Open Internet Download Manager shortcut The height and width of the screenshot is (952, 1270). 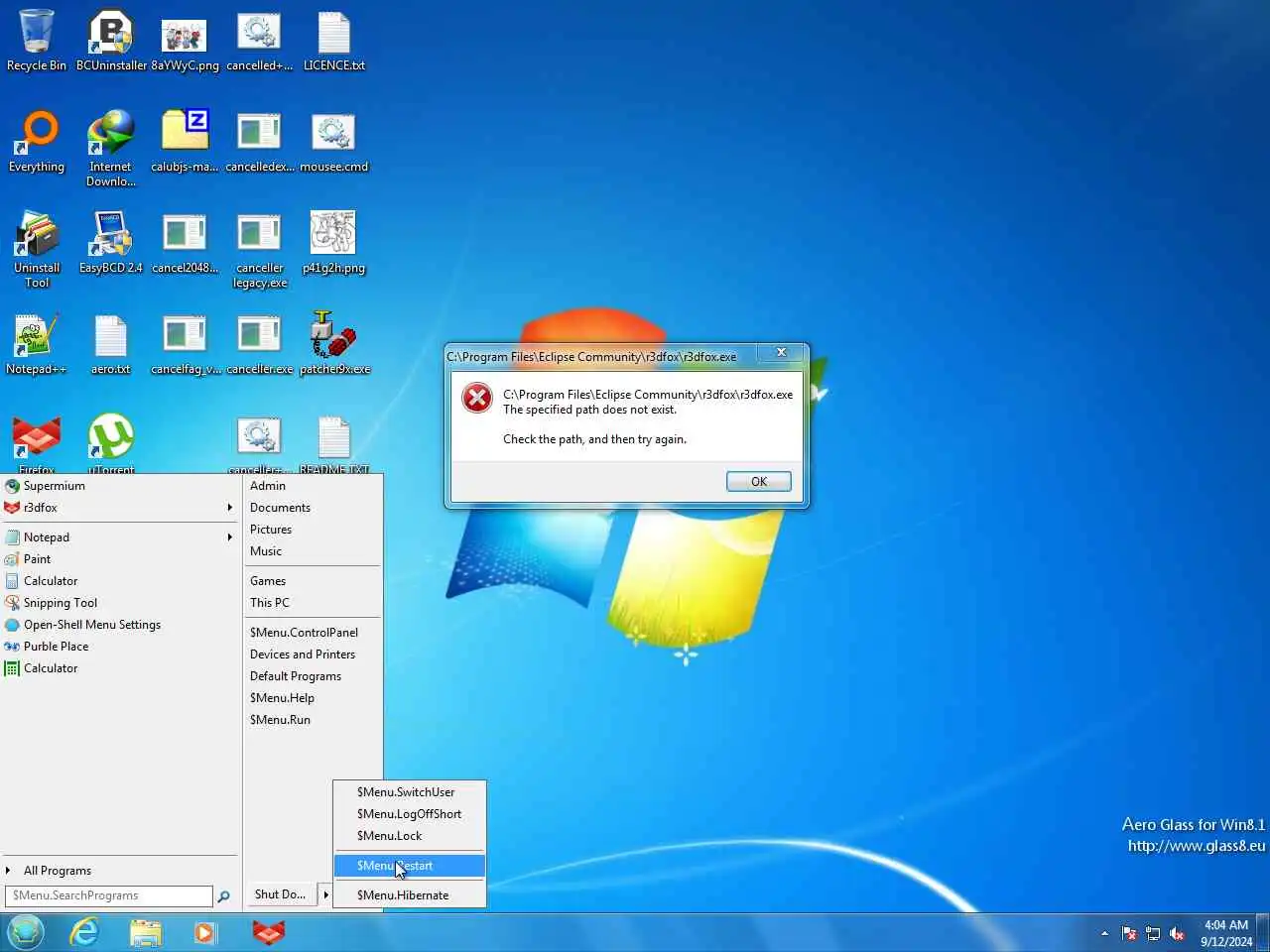[111, 149]
